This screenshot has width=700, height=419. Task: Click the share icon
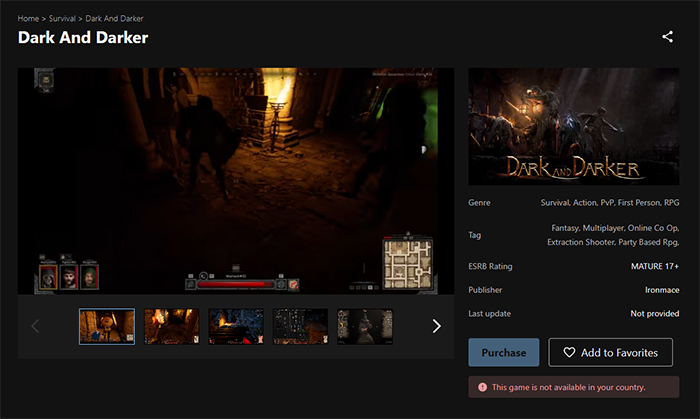click(667, 37)
